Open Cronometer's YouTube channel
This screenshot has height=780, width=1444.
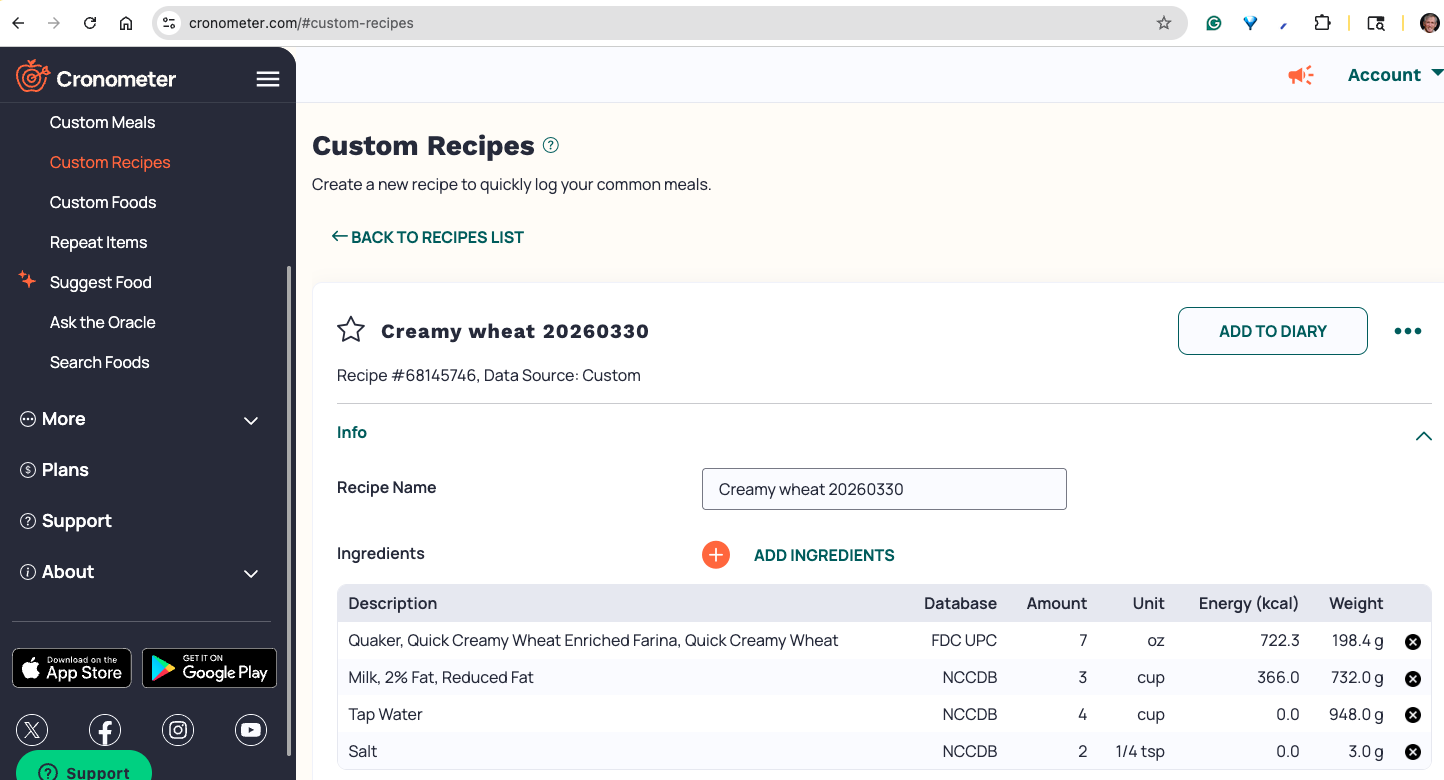(x=251, y=730)
